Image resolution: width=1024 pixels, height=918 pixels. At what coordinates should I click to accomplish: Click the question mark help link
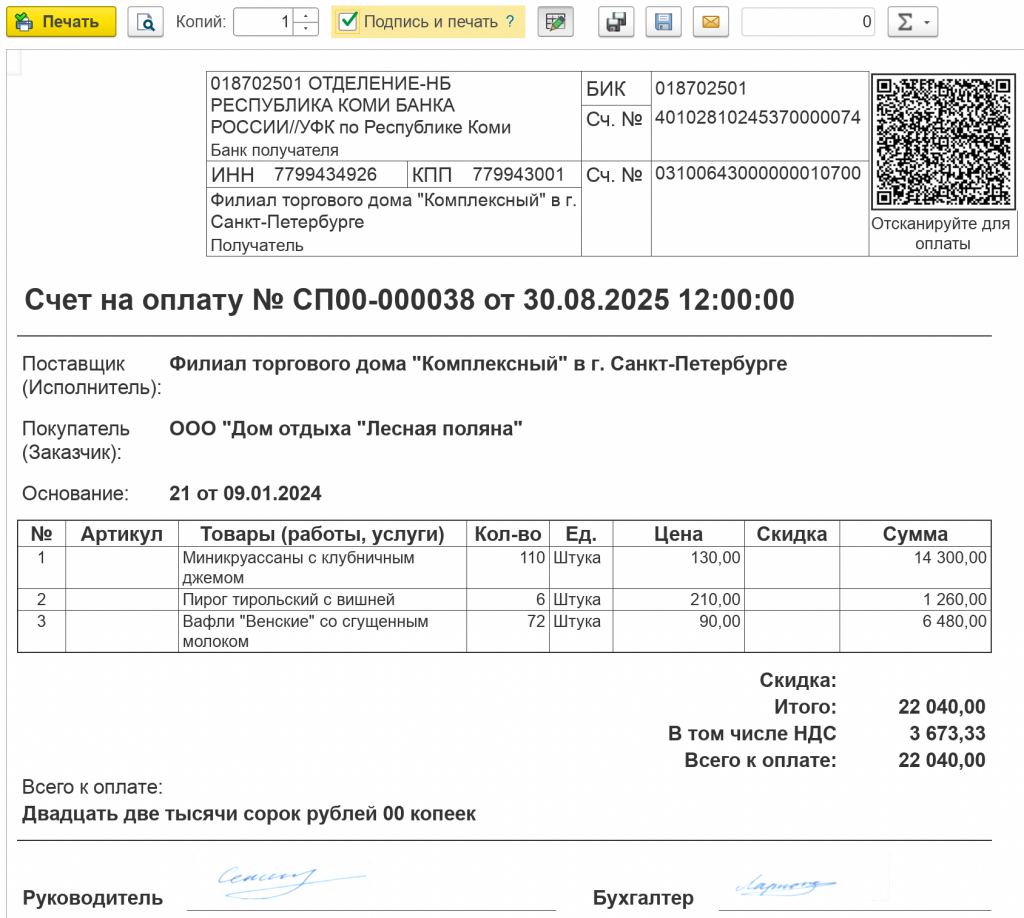click(510, 22)
